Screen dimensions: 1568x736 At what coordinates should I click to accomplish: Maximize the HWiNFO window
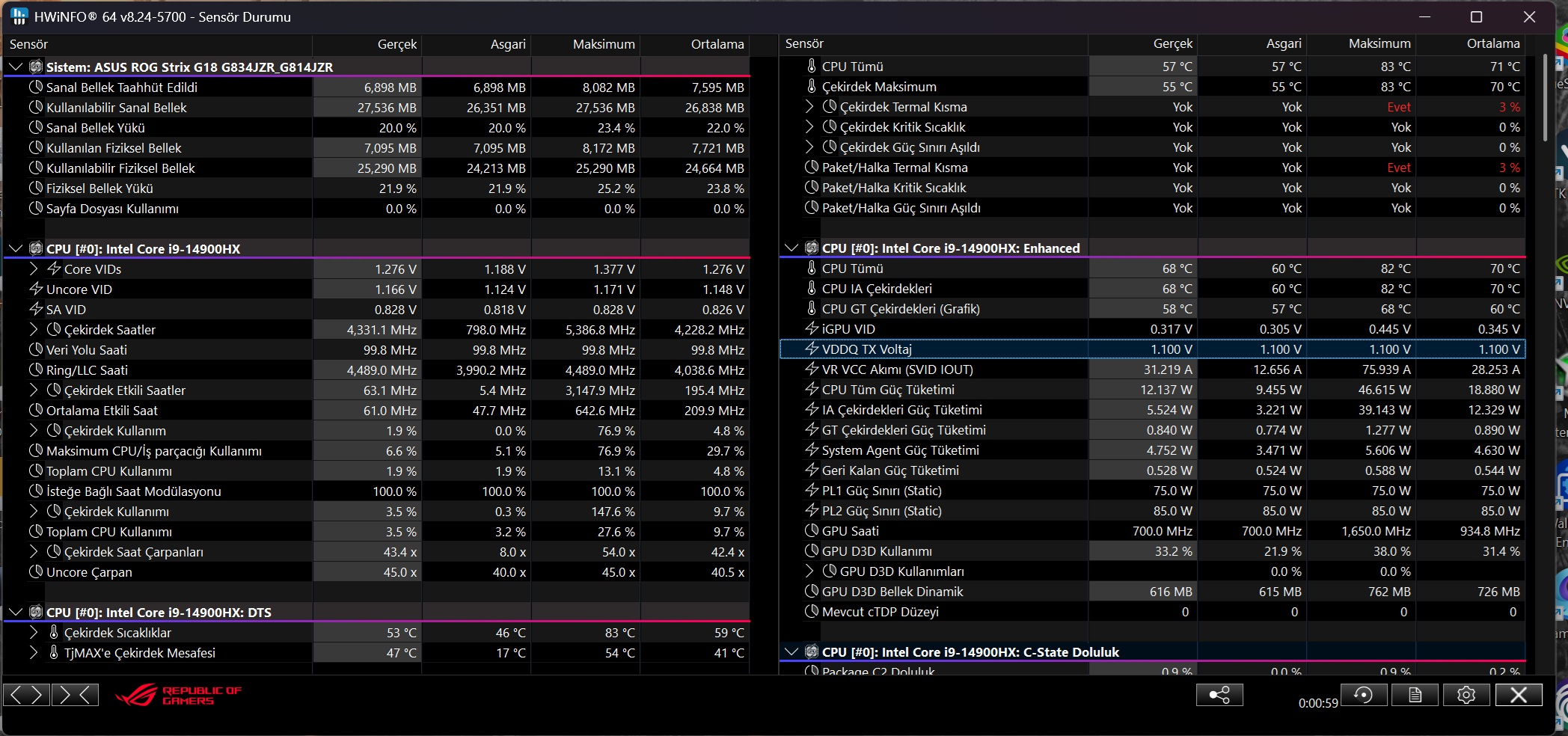click(x=1476, y=16)
